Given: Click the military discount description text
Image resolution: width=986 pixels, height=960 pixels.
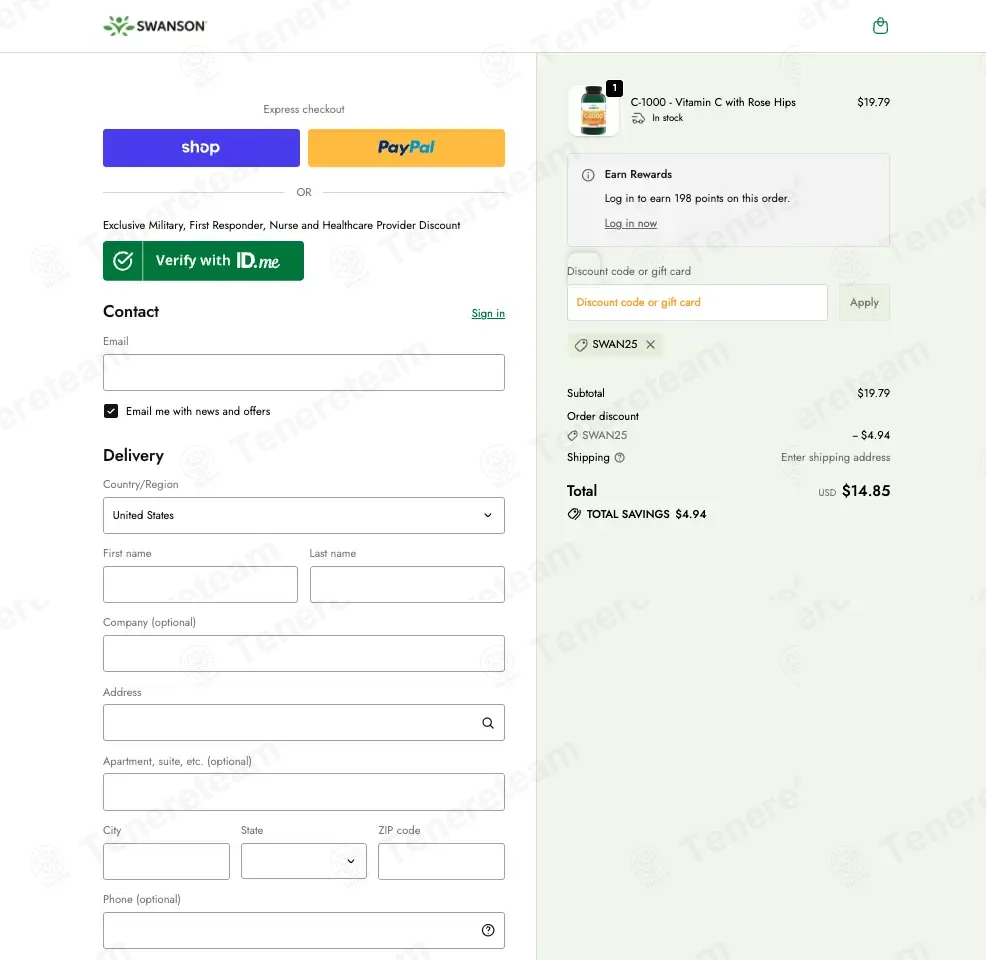Looking at the screenshot, I should point(282,225).
